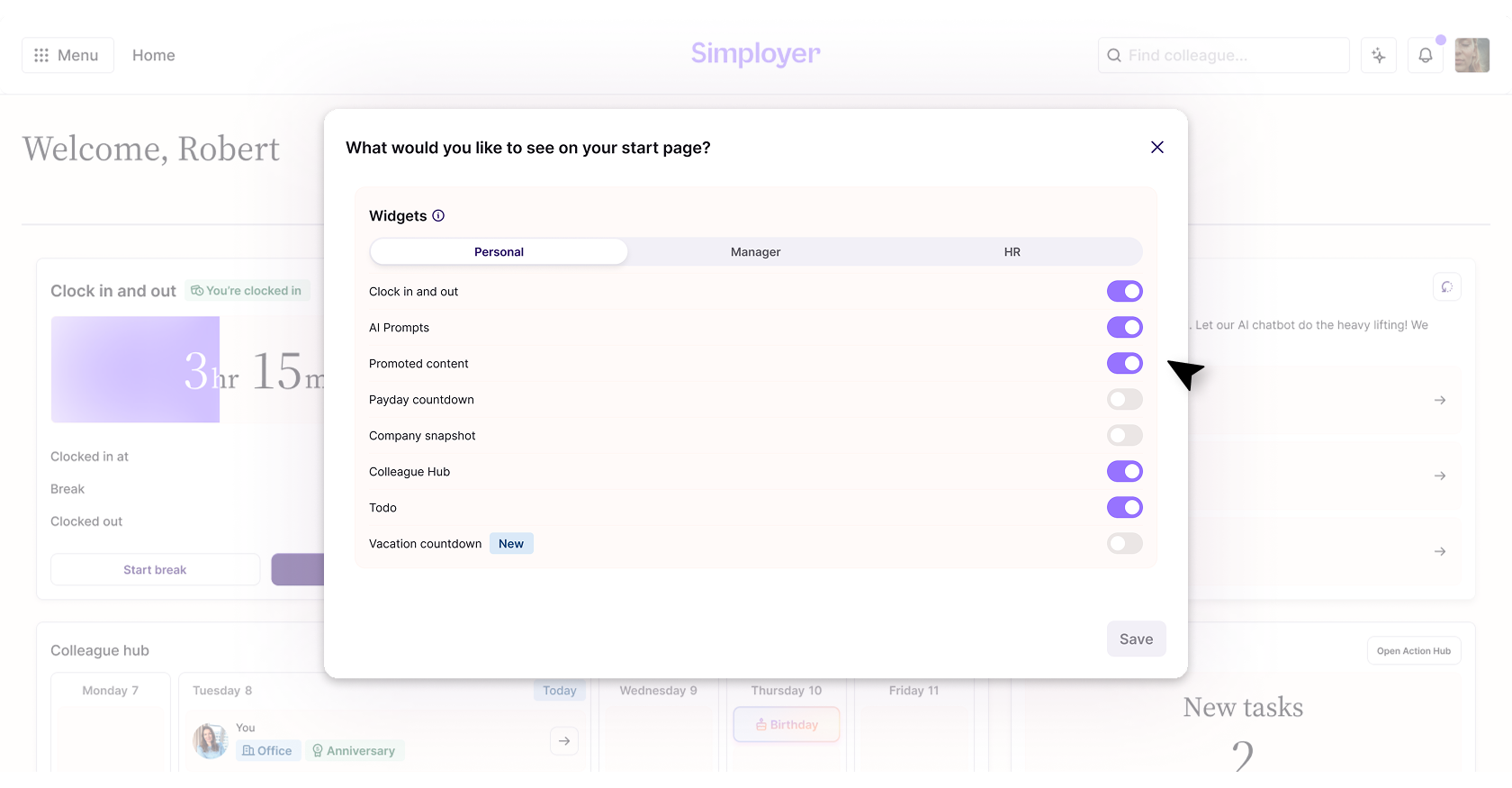
Task: Open second AI prompt arrow
Action: click(1440, 476)
